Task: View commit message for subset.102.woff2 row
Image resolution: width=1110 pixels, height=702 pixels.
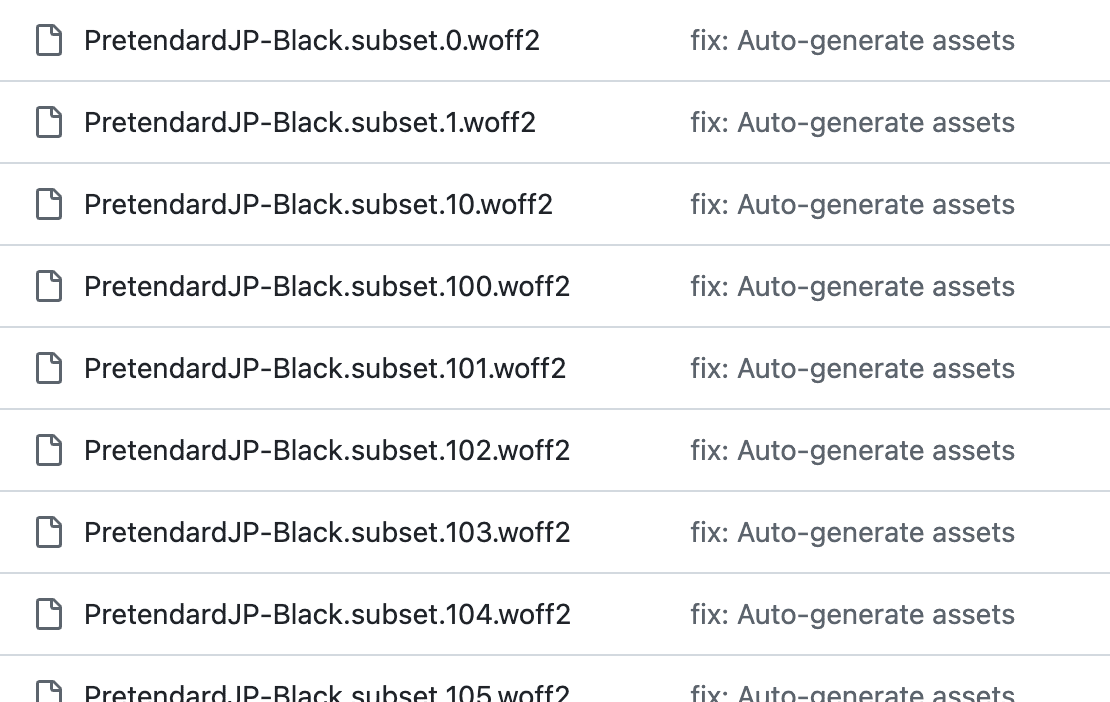Action: pyautogui.click(x=852, y=451)
